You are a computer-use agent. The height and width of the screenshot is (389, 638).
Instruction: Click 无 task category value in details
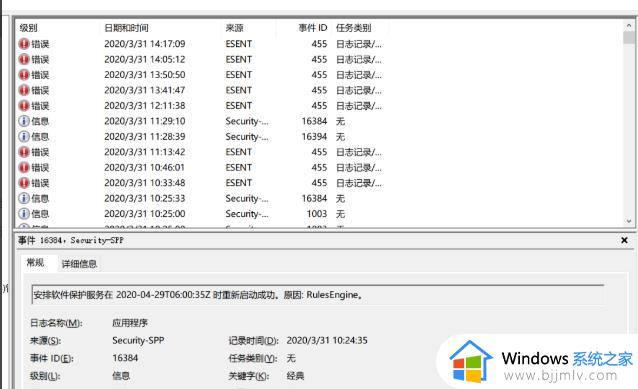(x=291, y=358)
